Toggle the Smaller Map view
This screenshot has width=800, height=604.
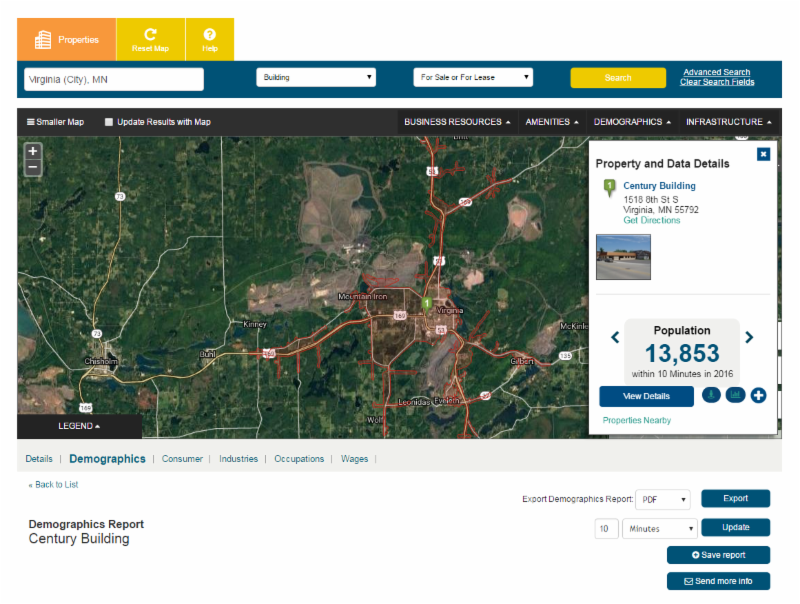pos(55,122)
